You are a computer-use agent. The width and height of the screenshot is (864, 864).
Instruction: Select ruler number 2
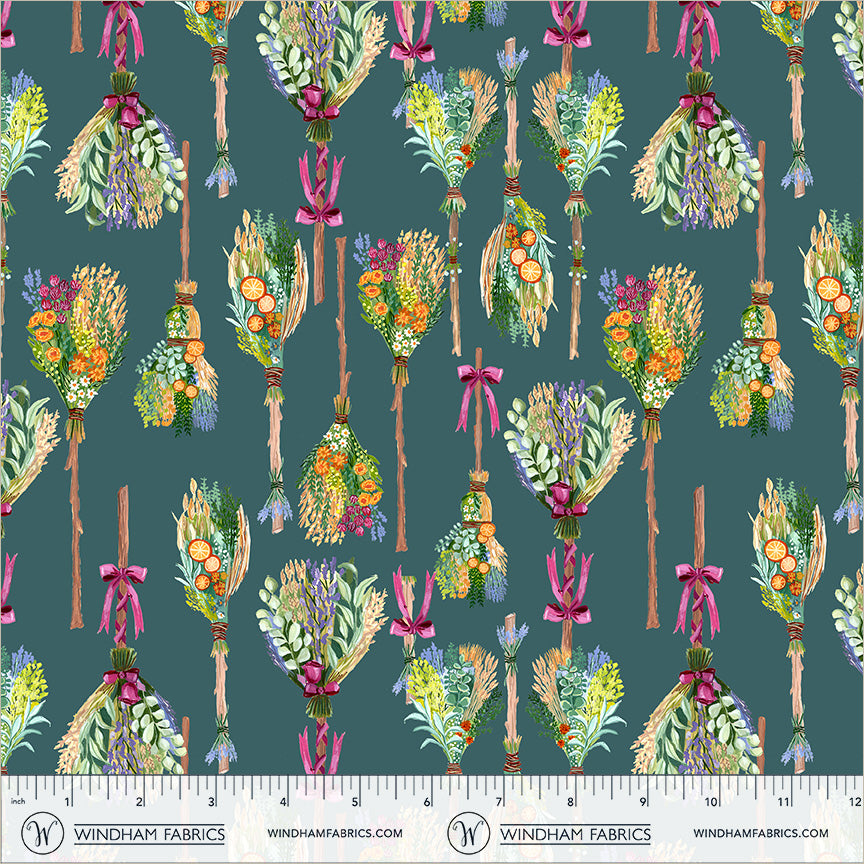point(139,801)
